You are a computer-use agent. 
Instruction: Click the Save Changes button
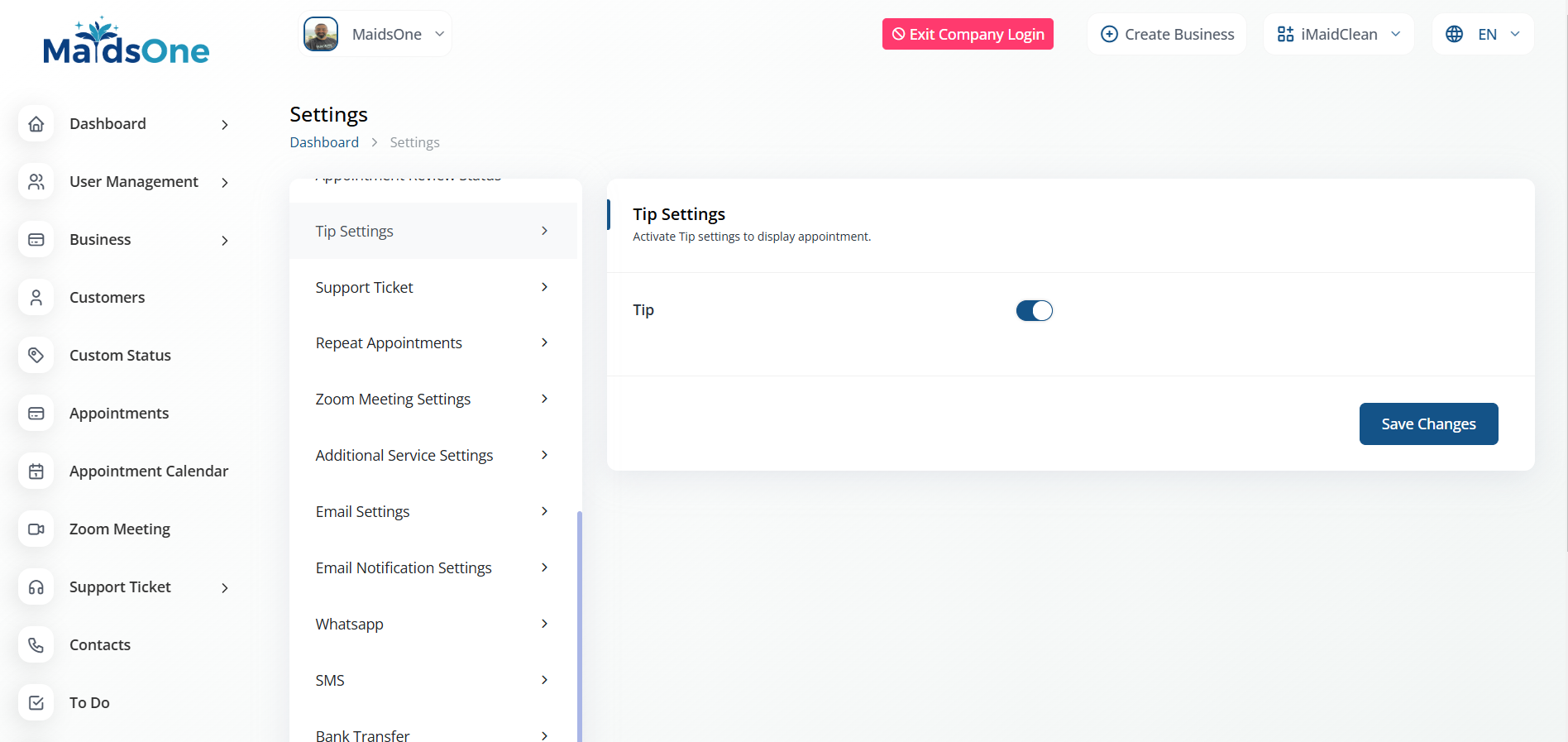1428,424
